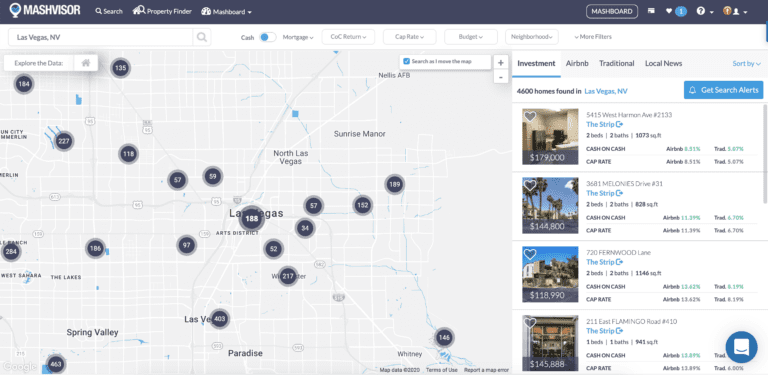Open Property Finder in the navigation
Screen dimensions: 768x375
pos(162,11)
